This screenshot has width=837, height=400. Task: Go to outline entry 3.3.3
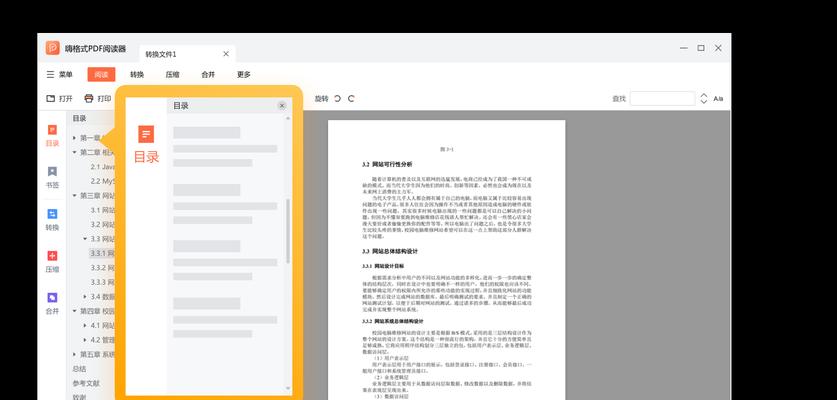click(102, 282)
